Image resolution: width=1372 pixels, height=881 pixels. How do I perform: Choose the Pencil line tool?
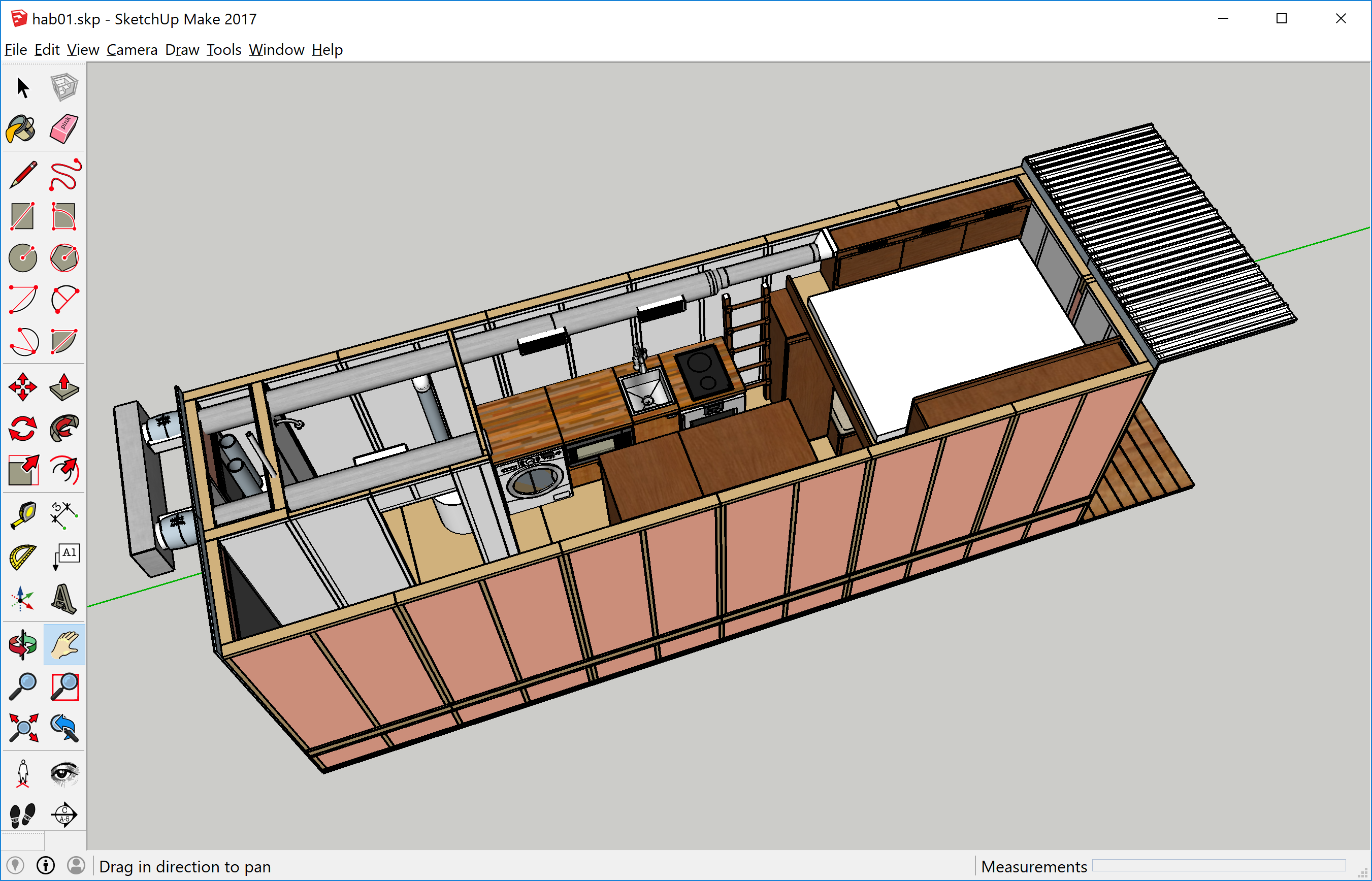(x=23, y=175)
